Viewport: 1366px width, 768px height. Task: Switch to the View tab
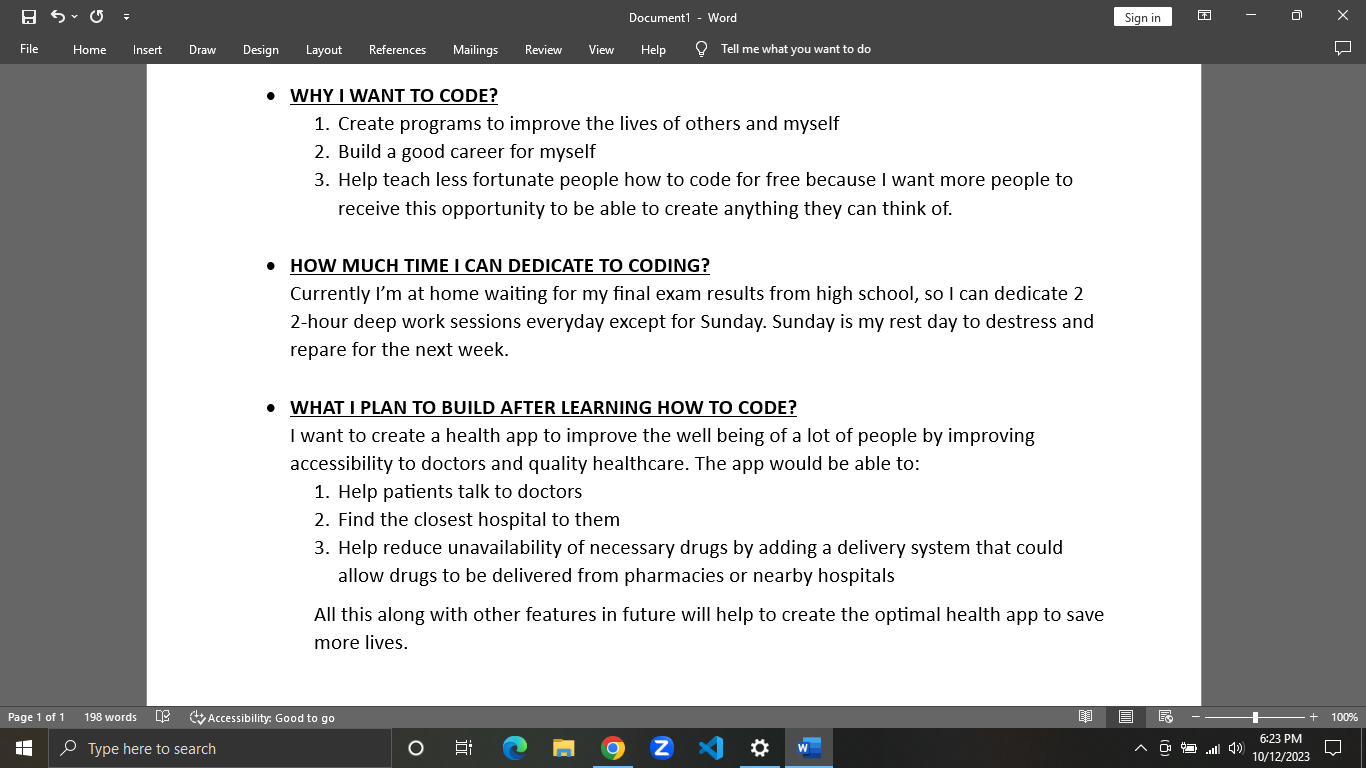[601, 49]
